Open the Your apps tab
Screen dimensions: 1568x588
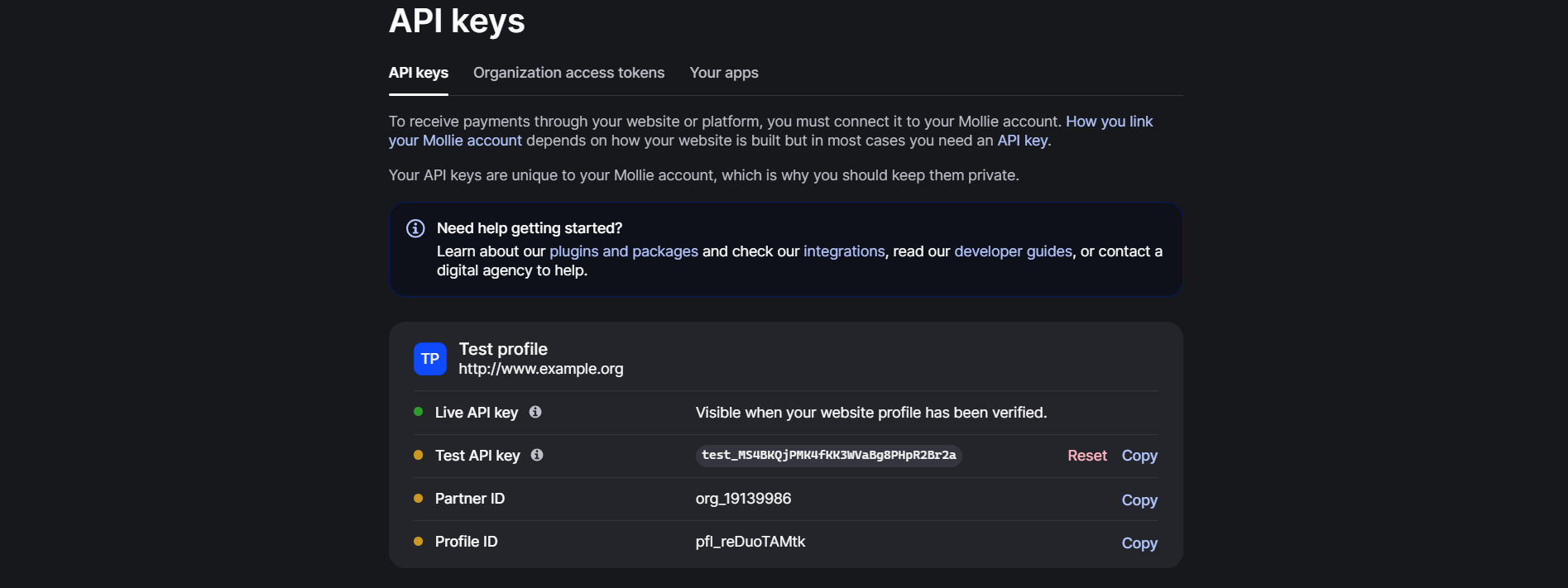click(723, 73)
